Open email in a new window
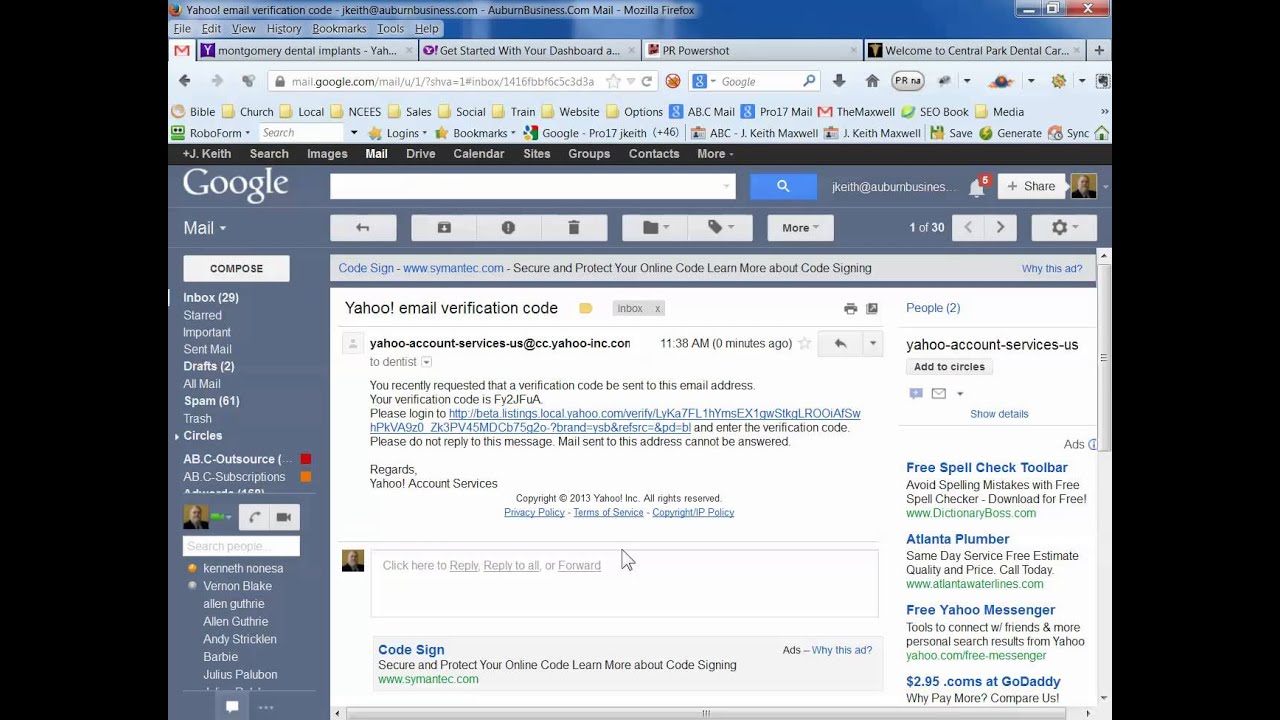The height and width of the screenshot is (720, 1280). tap(872, 308)
